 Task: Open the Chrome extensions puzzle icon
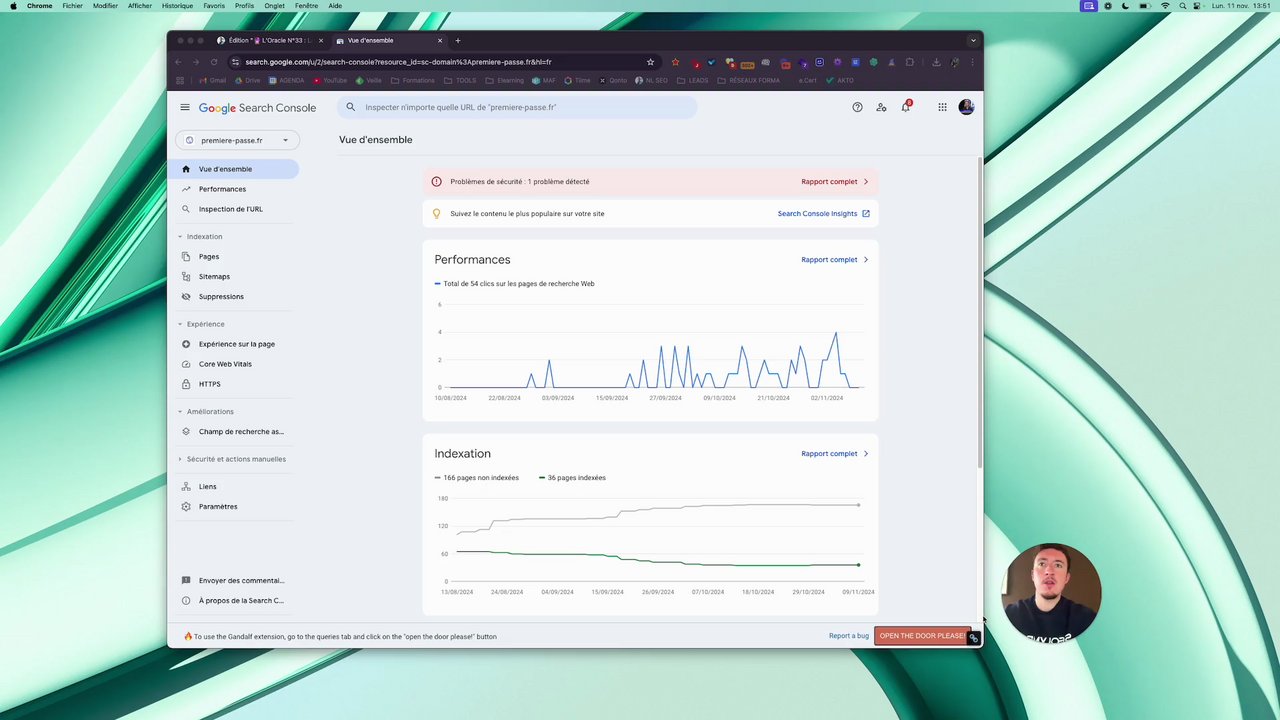pyautogui.click(x=909, y=62)
